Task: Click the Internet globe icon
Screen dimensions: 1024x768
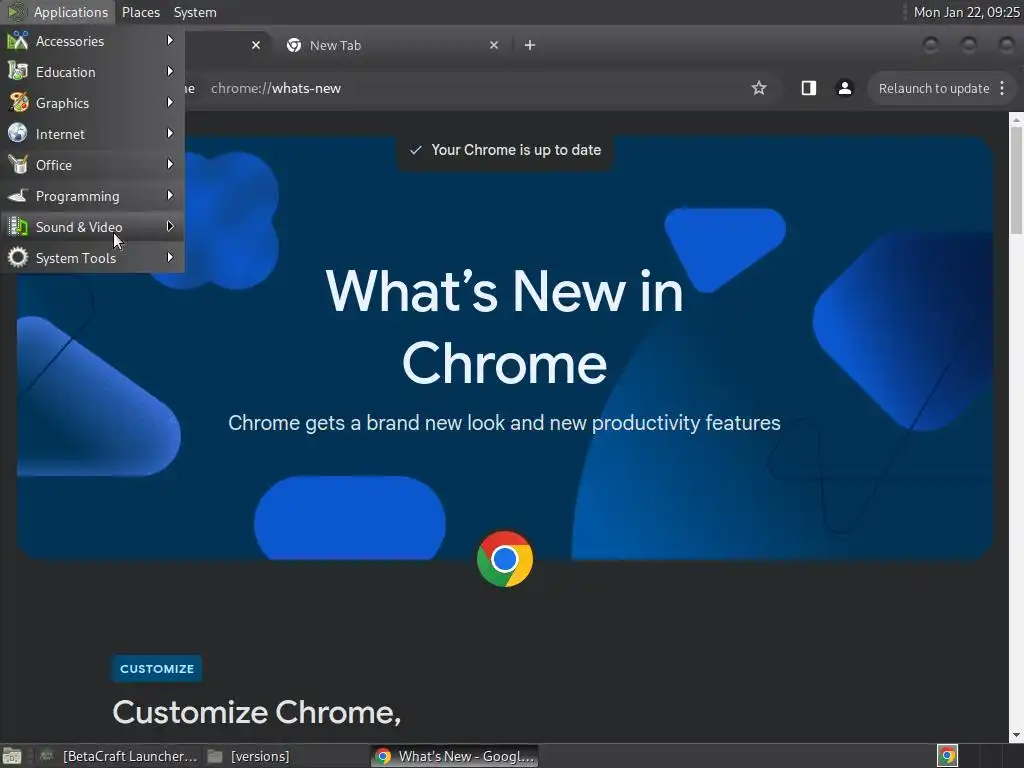Action: (x=18, y=134)
